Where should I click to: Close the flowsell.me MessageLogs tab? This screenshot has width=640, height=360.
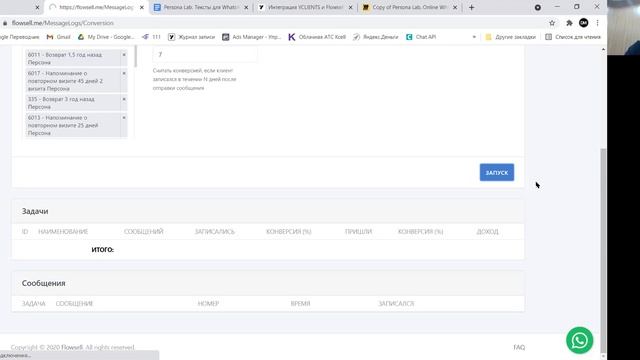[142, 7]
